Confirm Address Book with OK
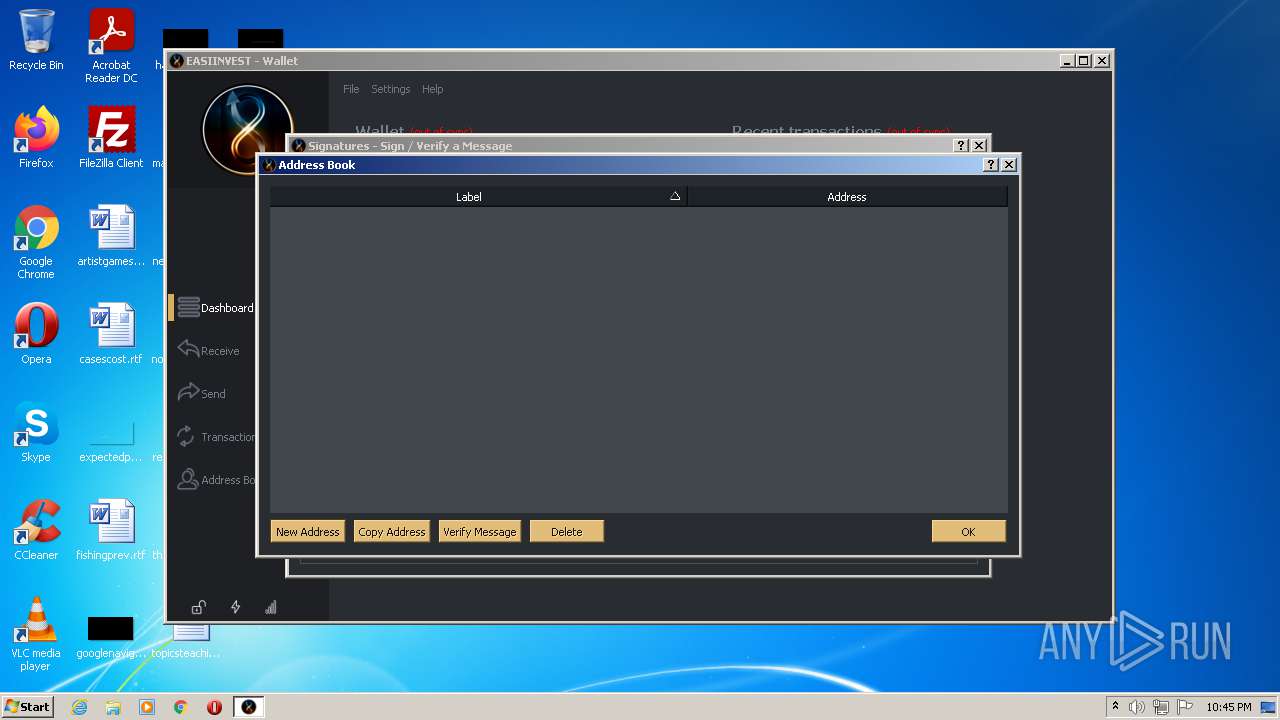This screenshot has width=1280, height=720. [968, 532]
